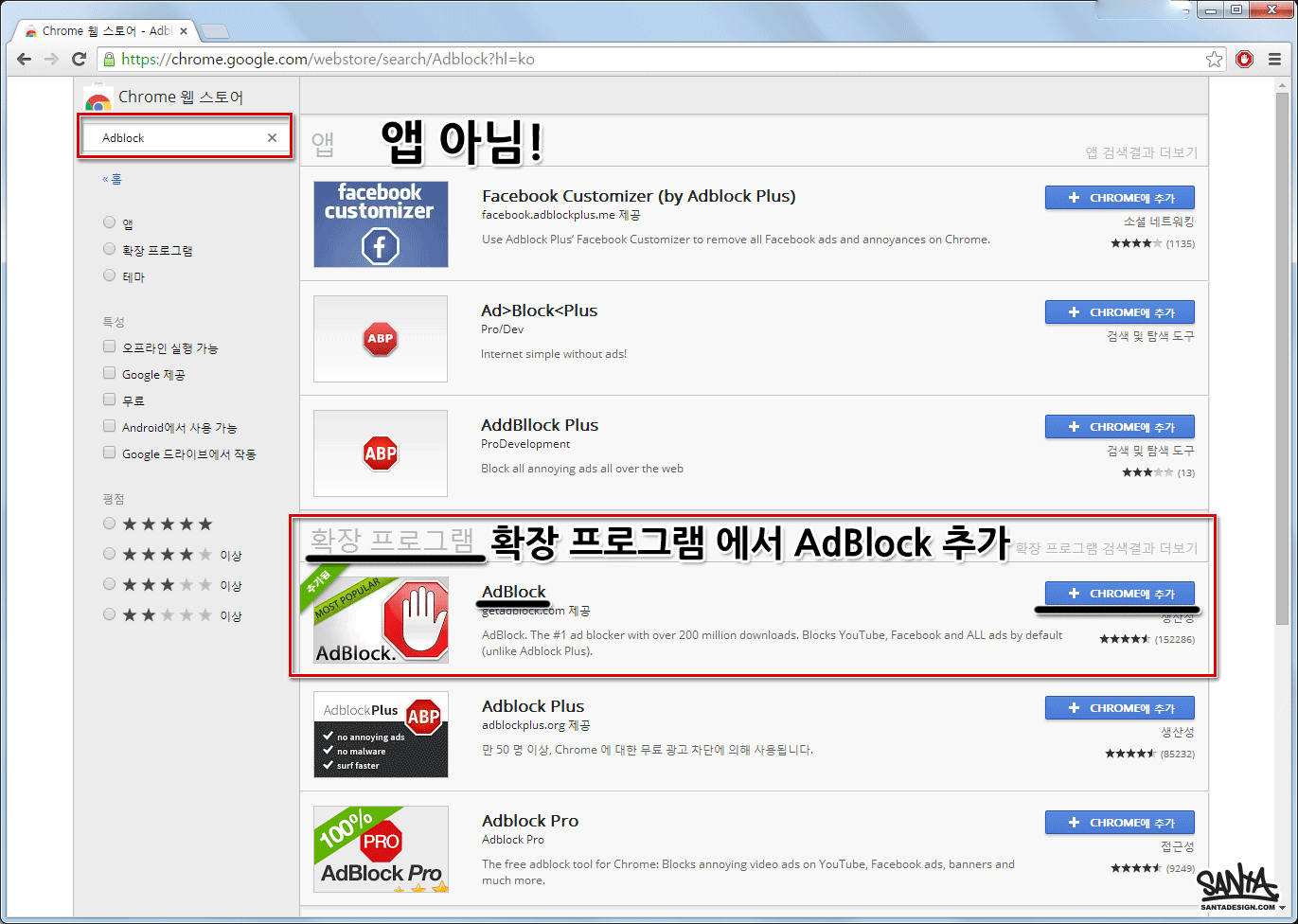Add Adblock Pro to Chrome

tap(1120, 823)
